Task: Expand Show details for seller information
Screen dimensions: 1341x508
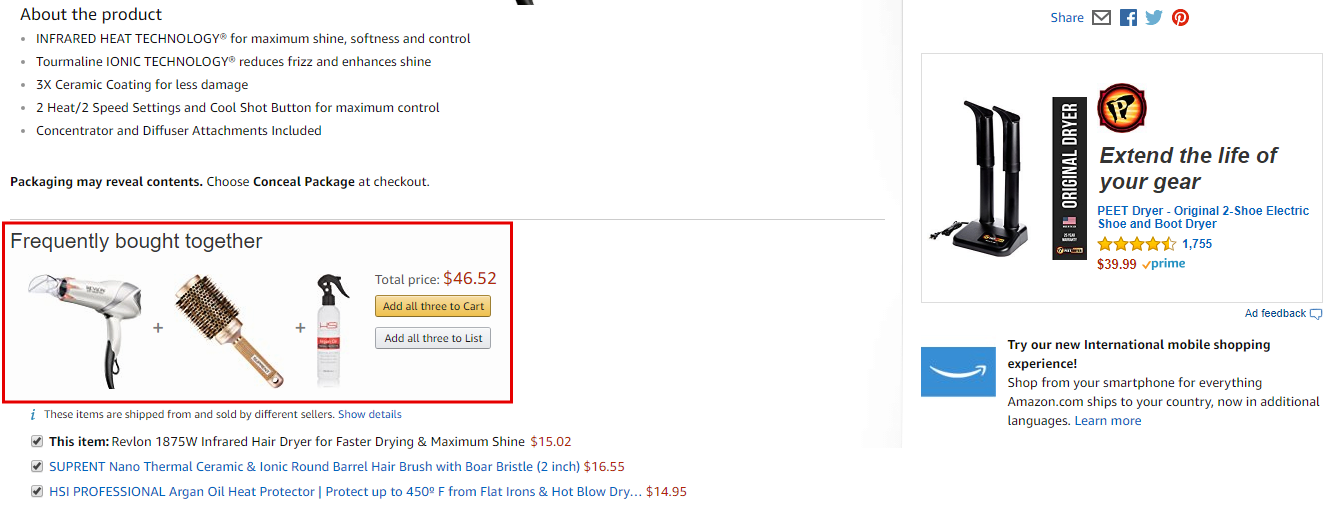Action: [x=370, y=414]
